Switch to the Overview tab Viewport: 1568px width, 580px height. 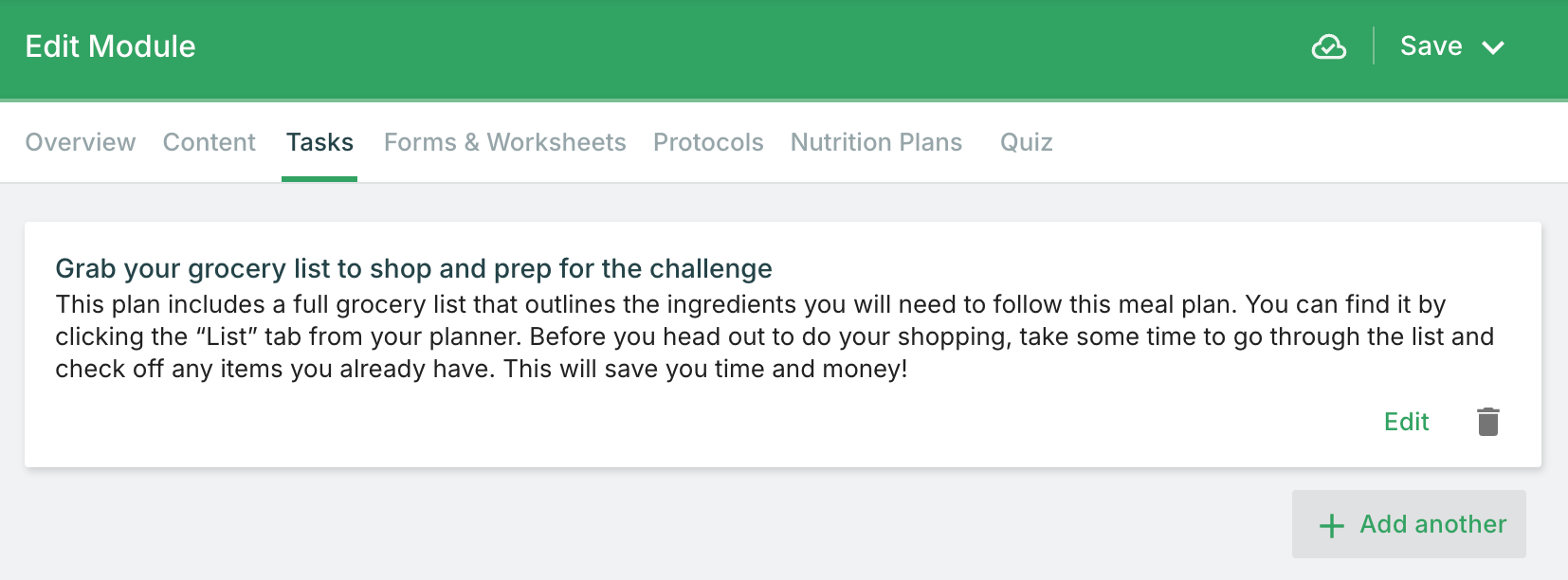point(81,142)
